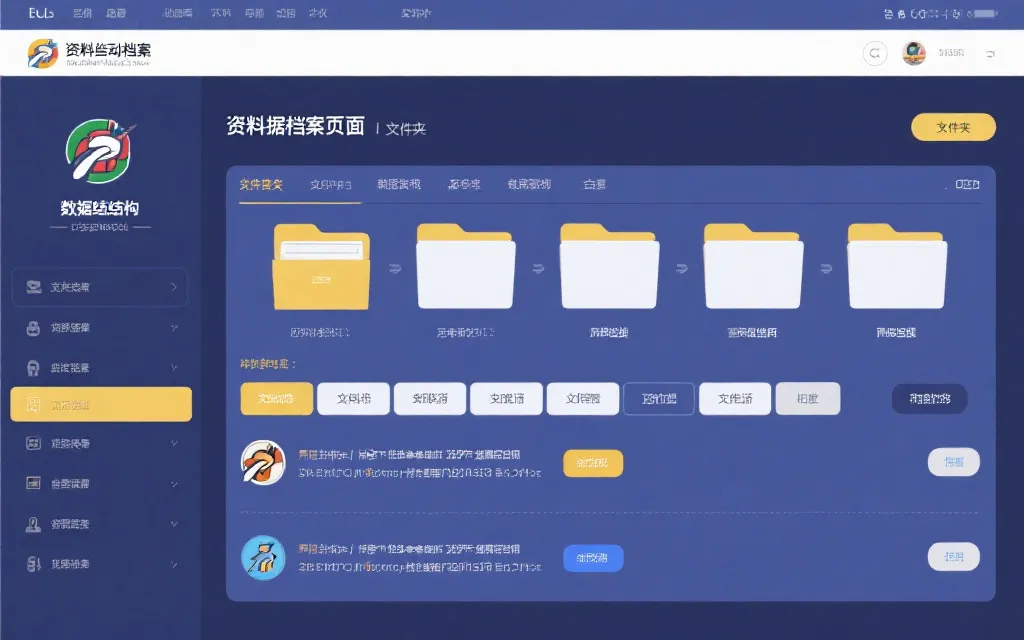Select the leftmost active tab

pyautogui.click(x=262, y=184)
